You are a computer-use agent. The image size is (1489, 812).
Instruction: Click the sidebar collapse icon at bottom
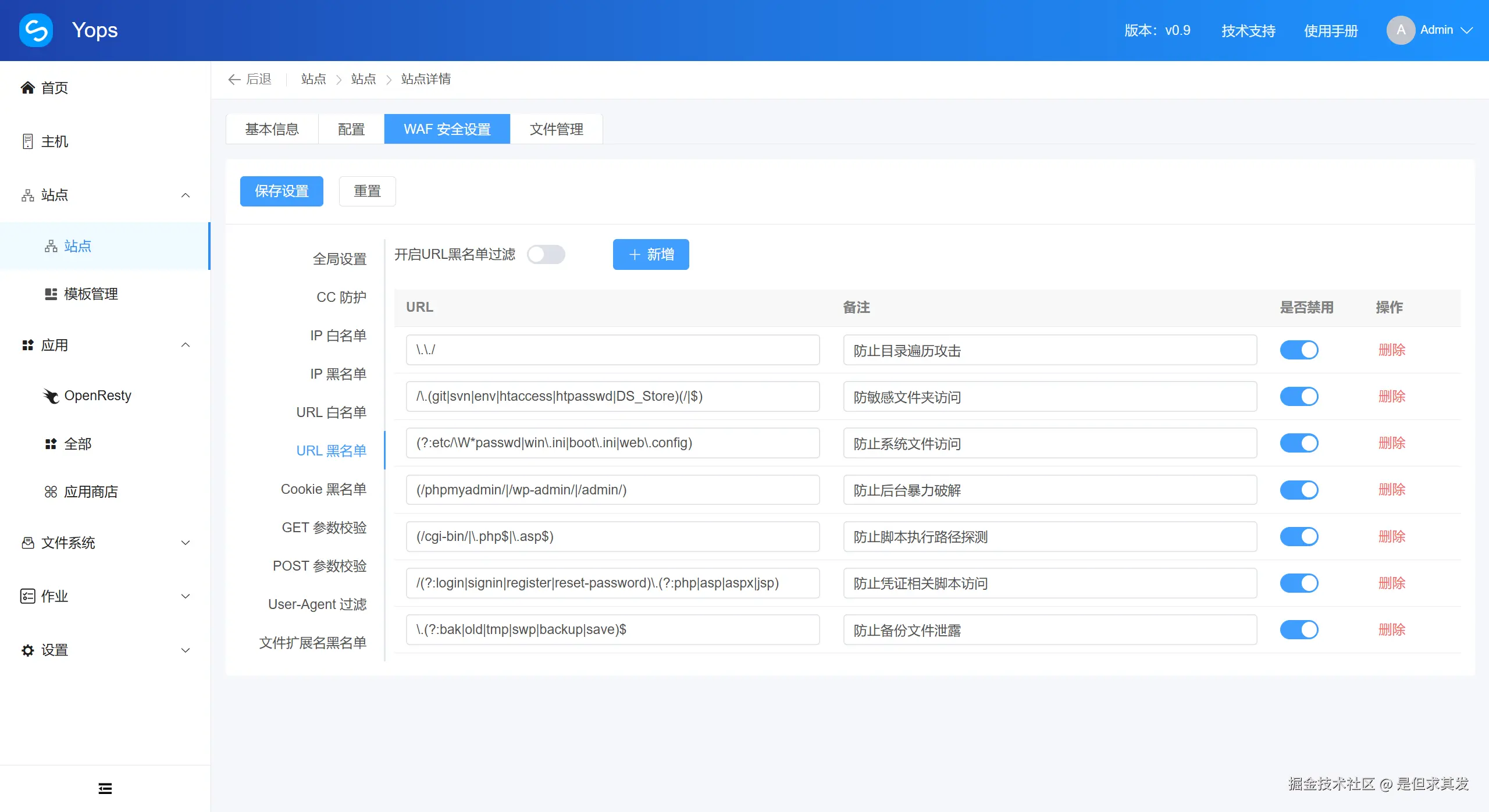[105, 788]
